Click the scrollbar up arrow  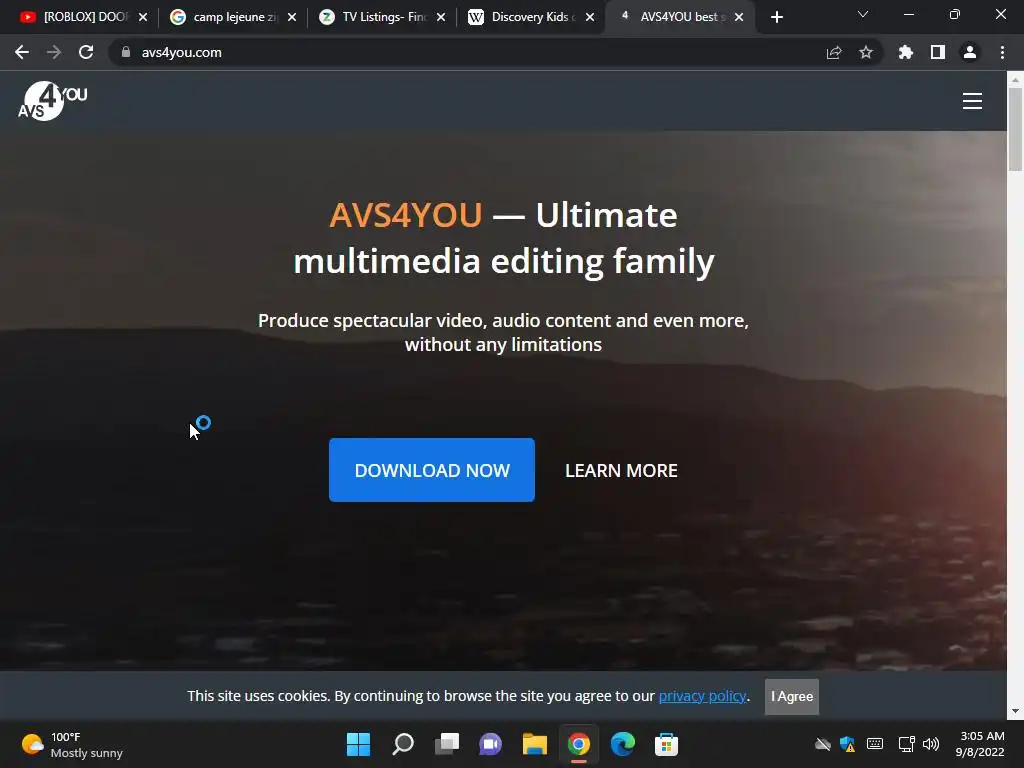coord(1015,79)
